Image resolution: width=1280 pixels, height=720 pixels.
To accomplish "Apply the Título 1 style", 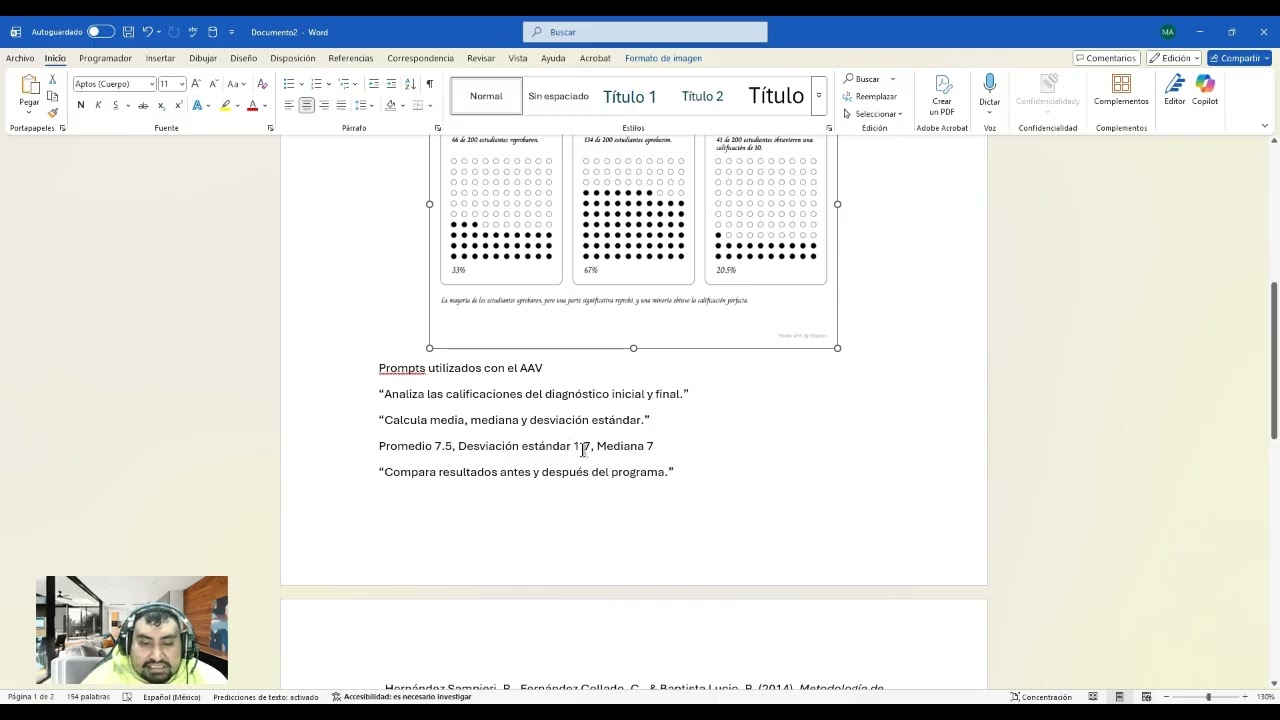I will 629,96.
